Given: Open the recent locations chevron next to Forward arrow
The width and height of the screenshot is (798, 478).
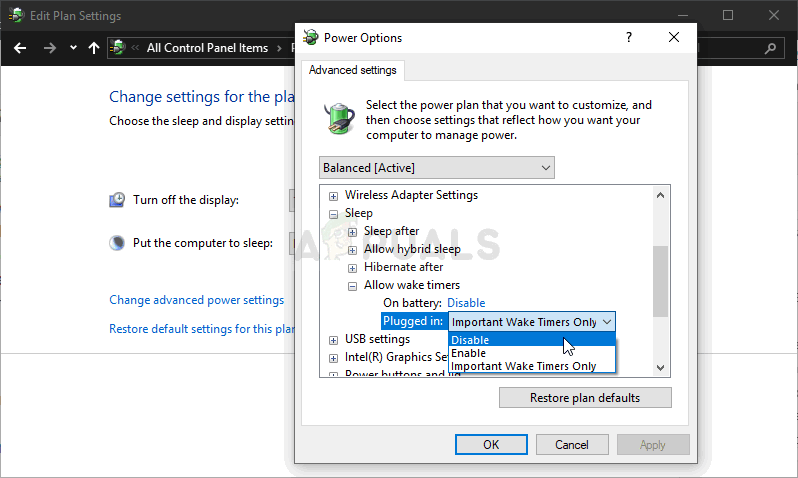Looking at the screenshot, I should [x=73, y=48].
